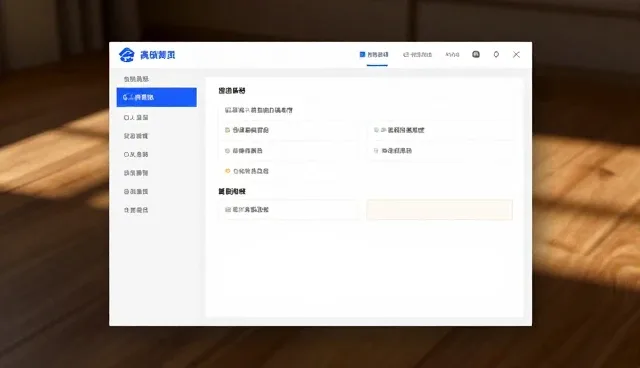The width and height of the screenshot is (640, 368).
Task: Open the active header tab with blue underline
Action: click(374, 55)
